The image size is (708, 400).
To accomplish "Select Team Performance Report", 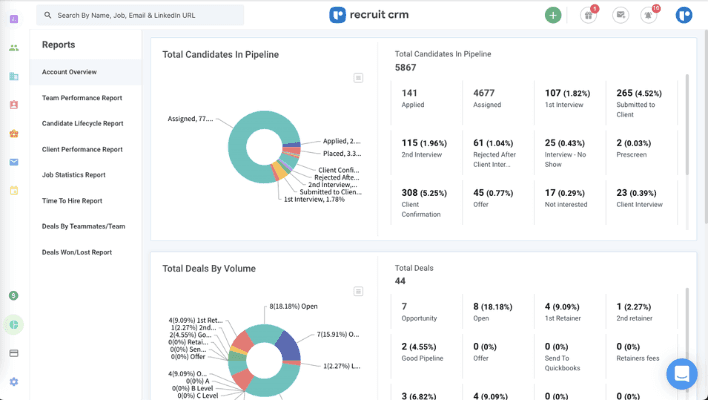I will click(82, 98).
